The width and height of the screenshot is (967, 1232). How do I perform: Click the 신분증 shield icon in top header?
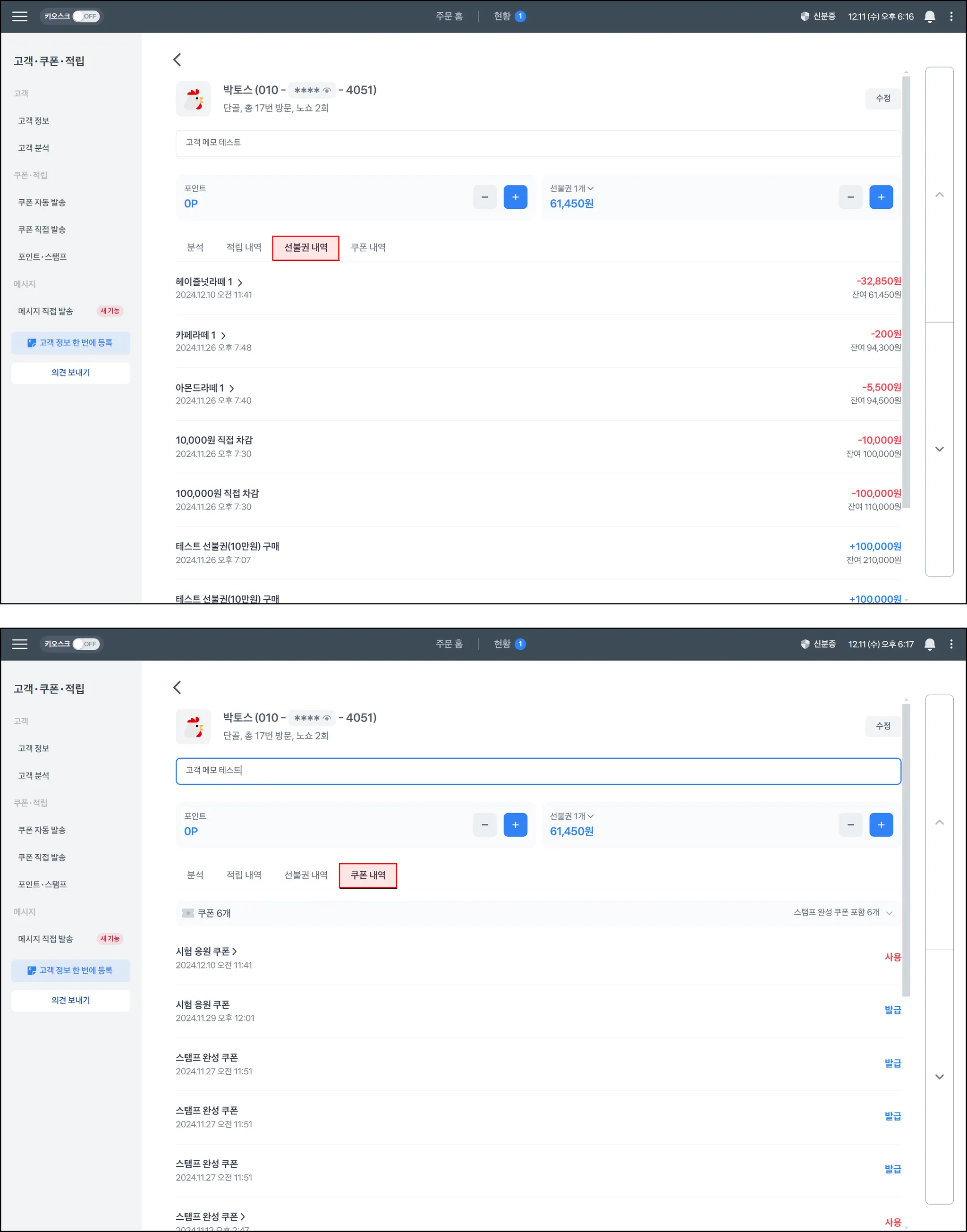[805, 17]
